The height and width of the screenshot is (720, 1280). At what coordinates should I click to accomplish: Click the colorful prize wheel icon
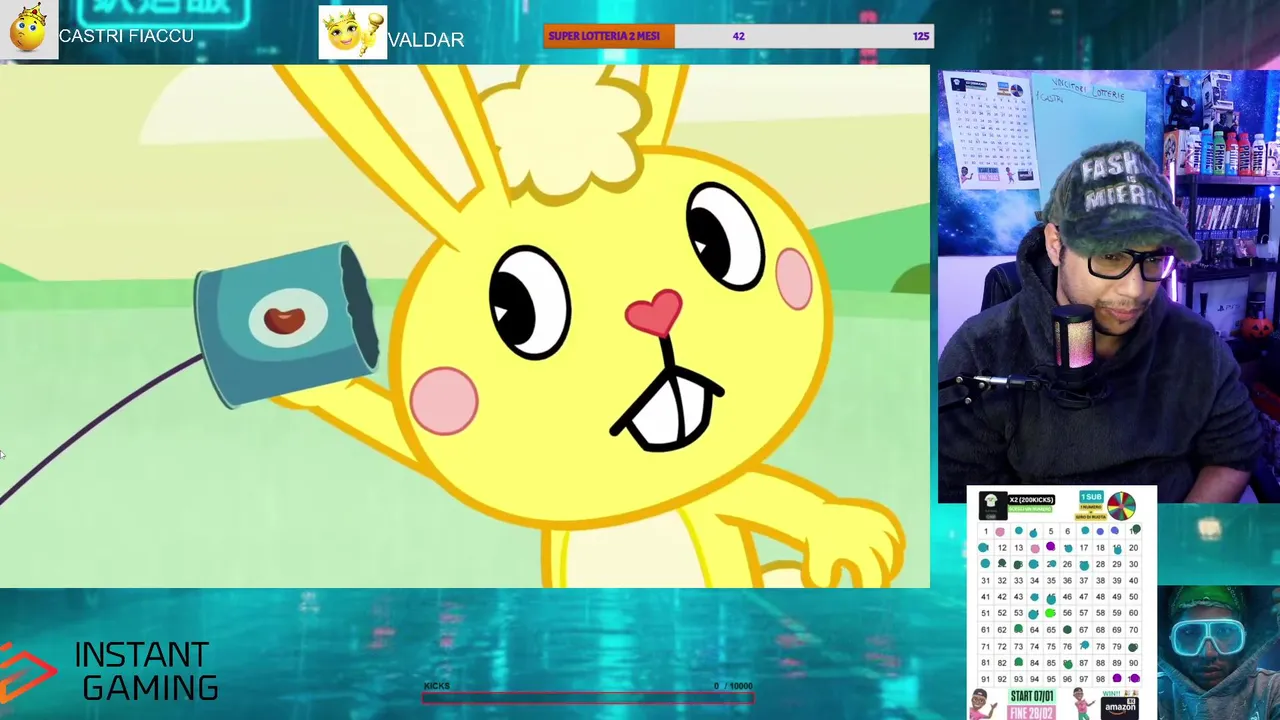click(1122, 506)
